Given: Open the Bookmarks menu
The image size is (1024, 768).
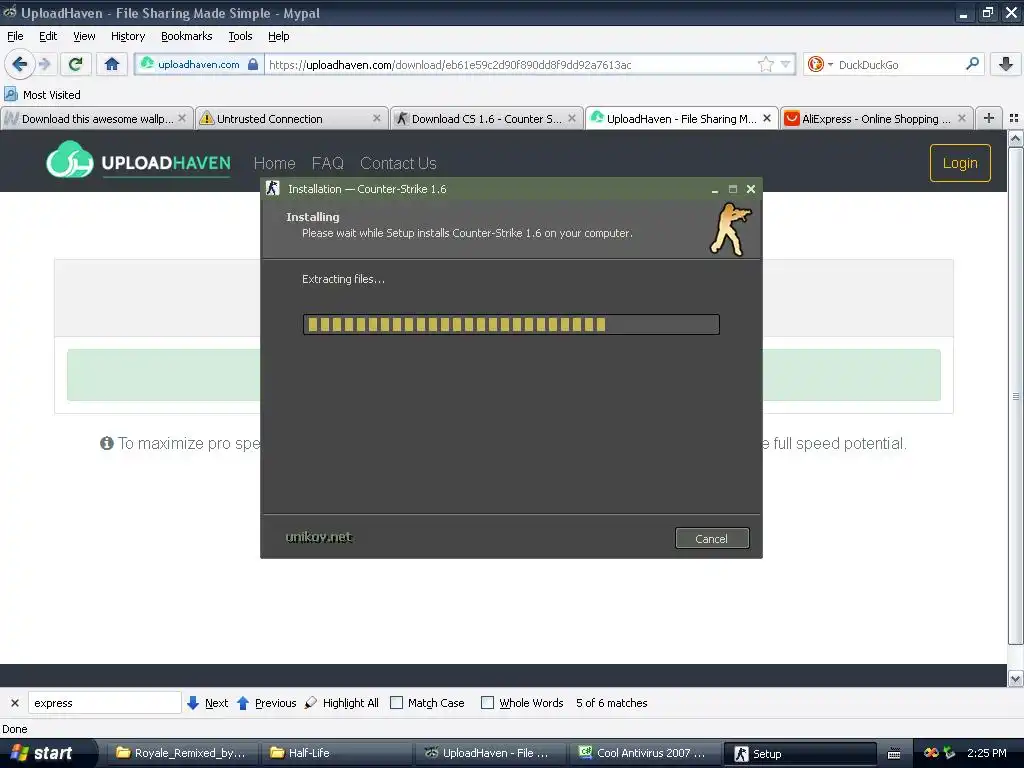Looking at the screenshot, I should tap(187, 36).
